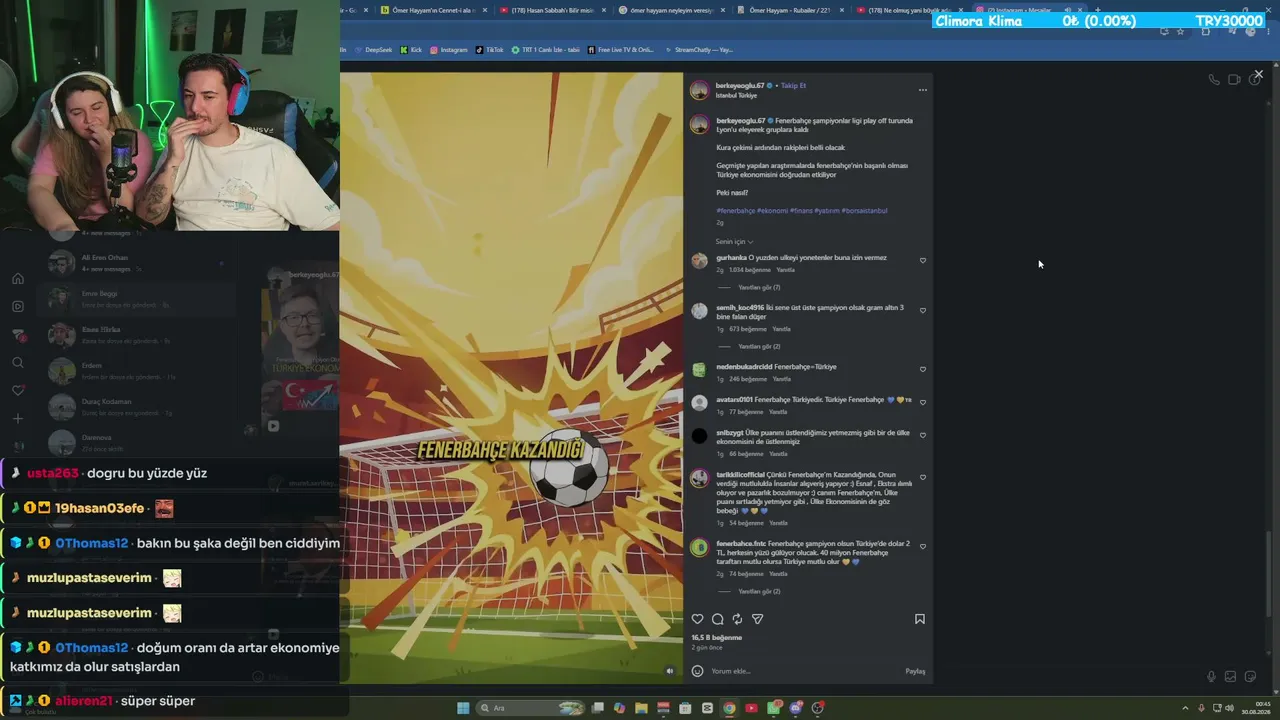Start a voice call in Instagram messages

pos(1214,80)
